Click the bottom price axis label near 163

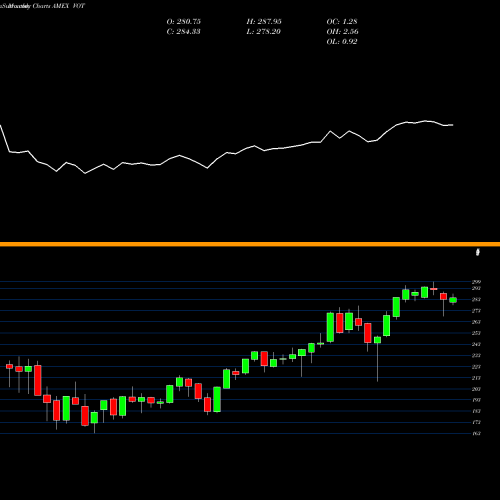[476, 433]
